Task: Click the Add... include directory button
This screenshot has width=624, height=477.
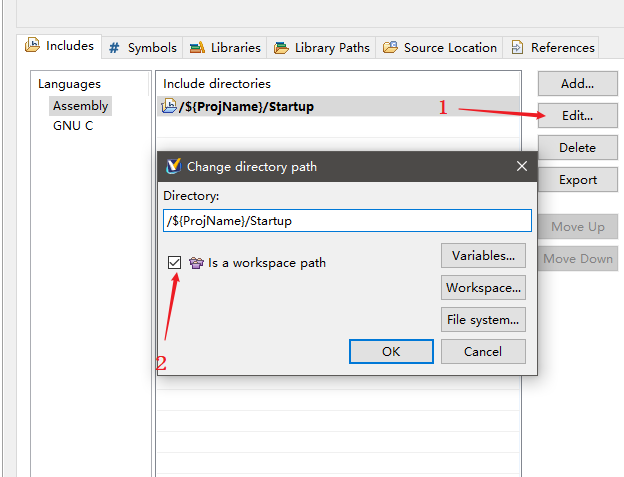Action: [577, 84]
